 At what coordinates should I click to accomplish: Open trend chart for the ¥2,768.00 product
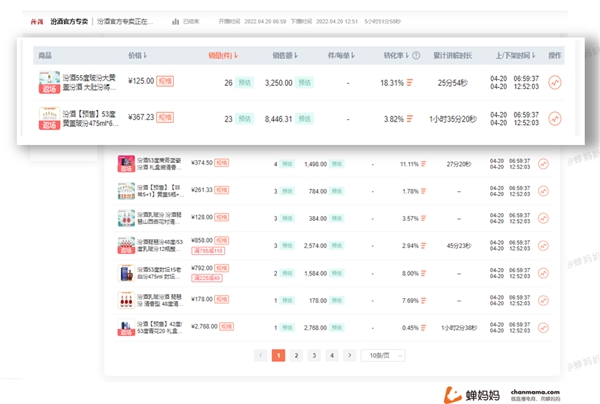pos(543,327)
